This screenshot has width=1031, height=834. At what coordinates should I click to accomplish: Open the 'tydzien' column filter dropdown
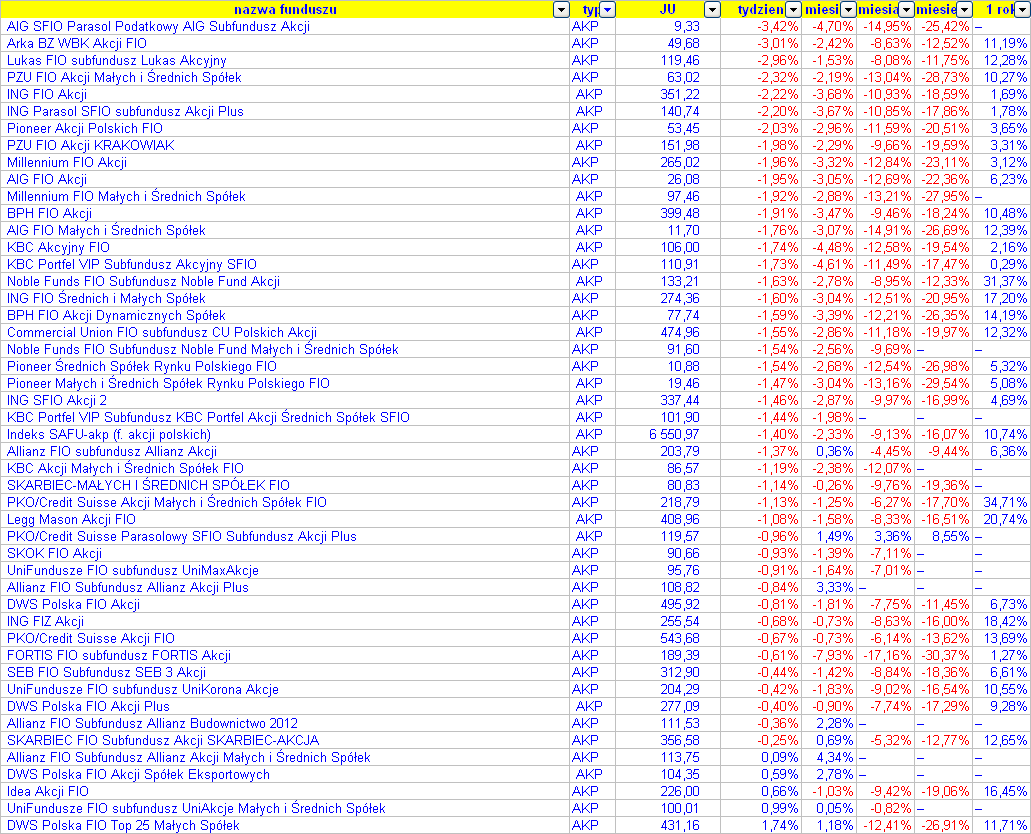pyautogui.click(x=794, y=10)
